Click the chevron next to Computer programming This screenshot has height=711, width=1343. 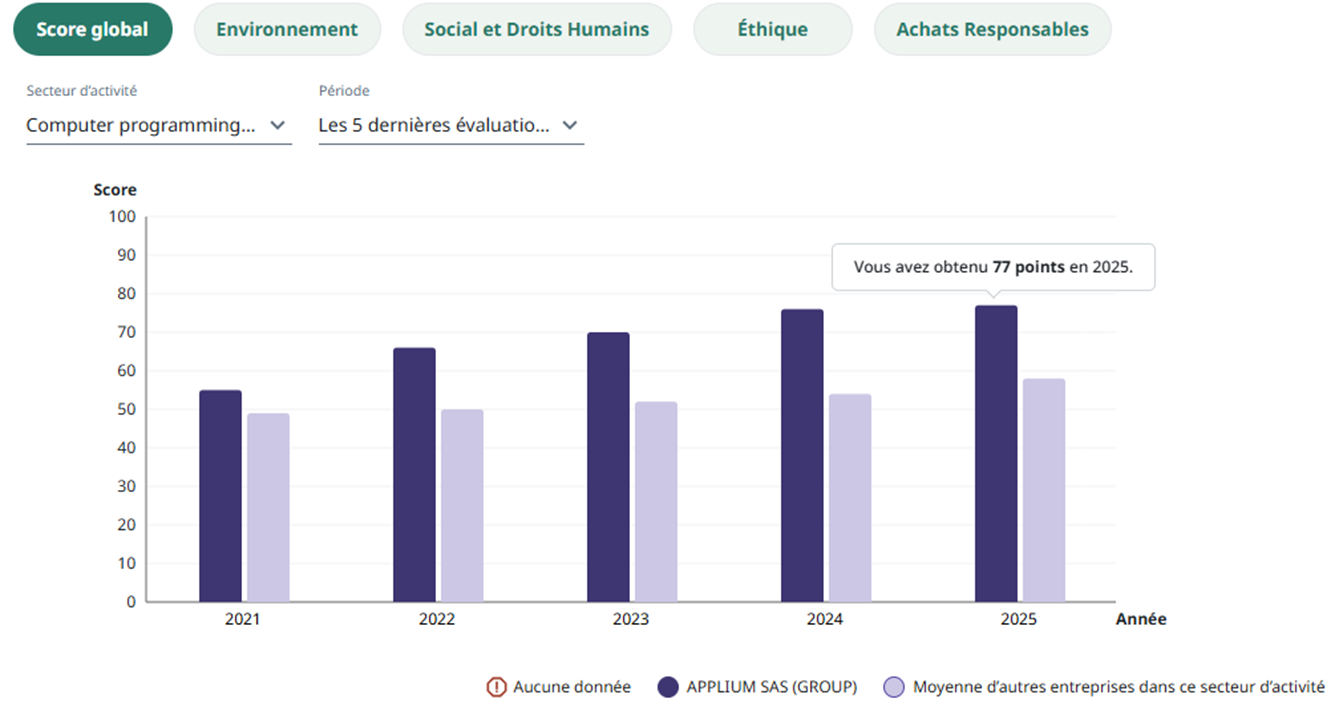278,126
